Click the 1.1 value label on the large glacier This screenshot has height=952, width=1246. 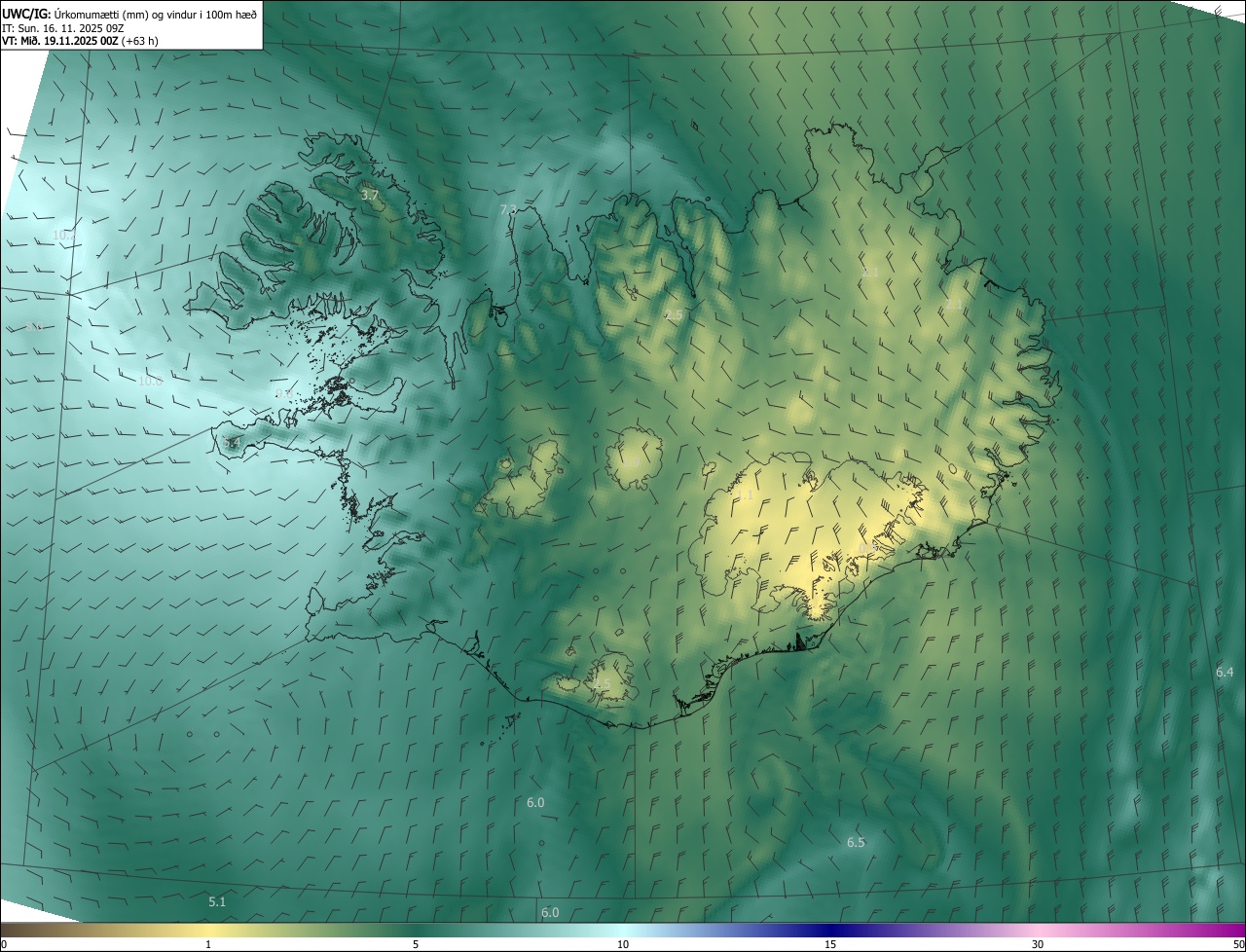746,495
